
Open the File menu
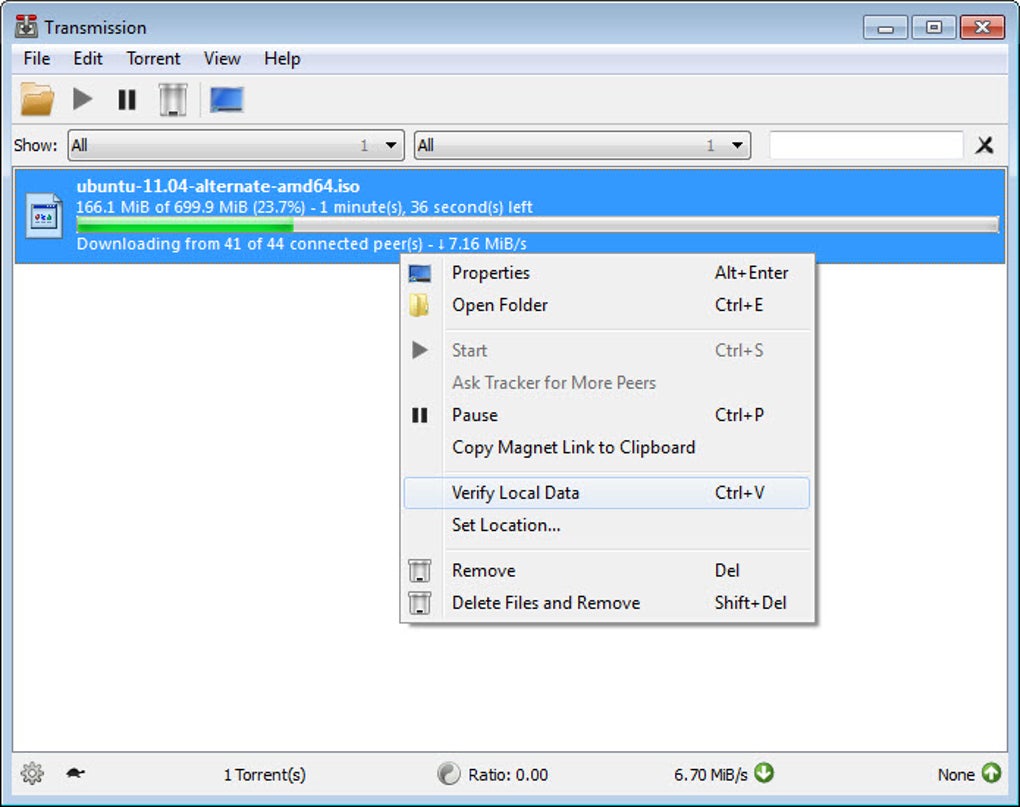(x=36, y=59)
